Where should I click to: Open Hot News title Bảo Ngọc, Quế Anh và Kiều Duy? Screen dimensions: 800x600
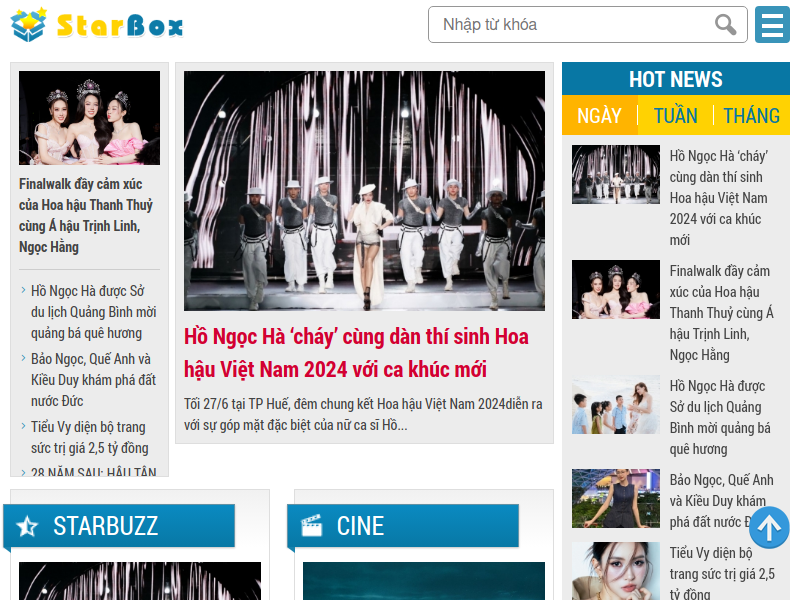[721, 501]
